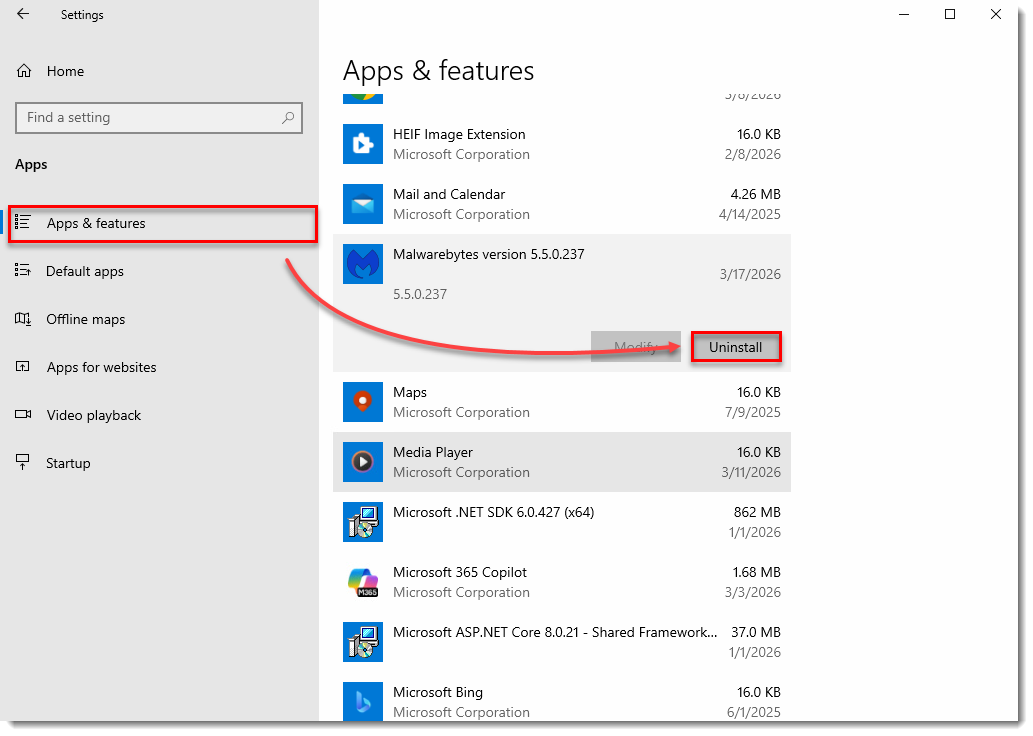Uninstall Malwarebytes with the Uninstall button

pos(736,347)
